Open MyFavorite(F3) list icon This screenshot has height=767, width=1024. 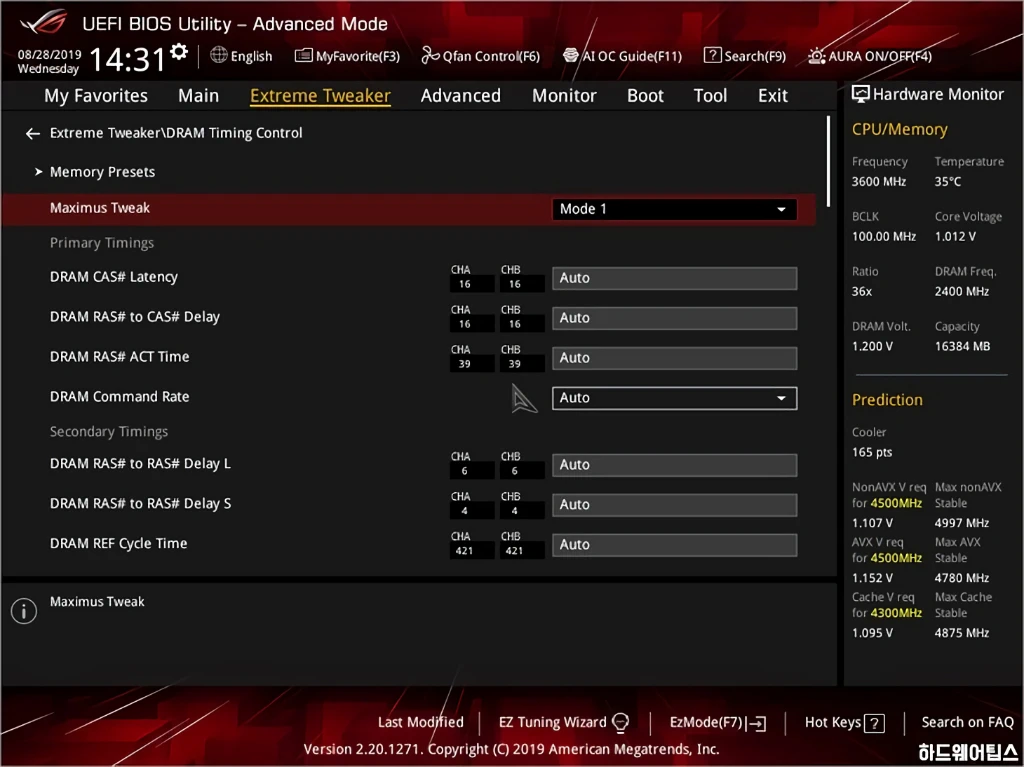point(303,56)
